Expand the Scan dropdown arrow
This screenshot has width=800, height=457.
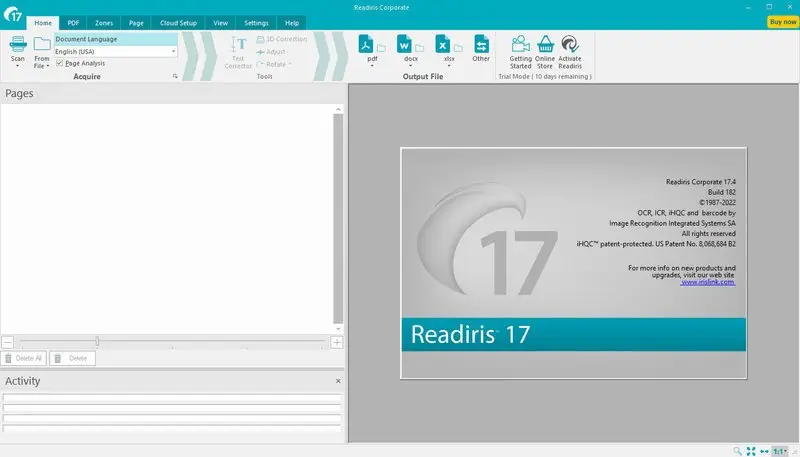pyautogui.click(x=17, y=66)
